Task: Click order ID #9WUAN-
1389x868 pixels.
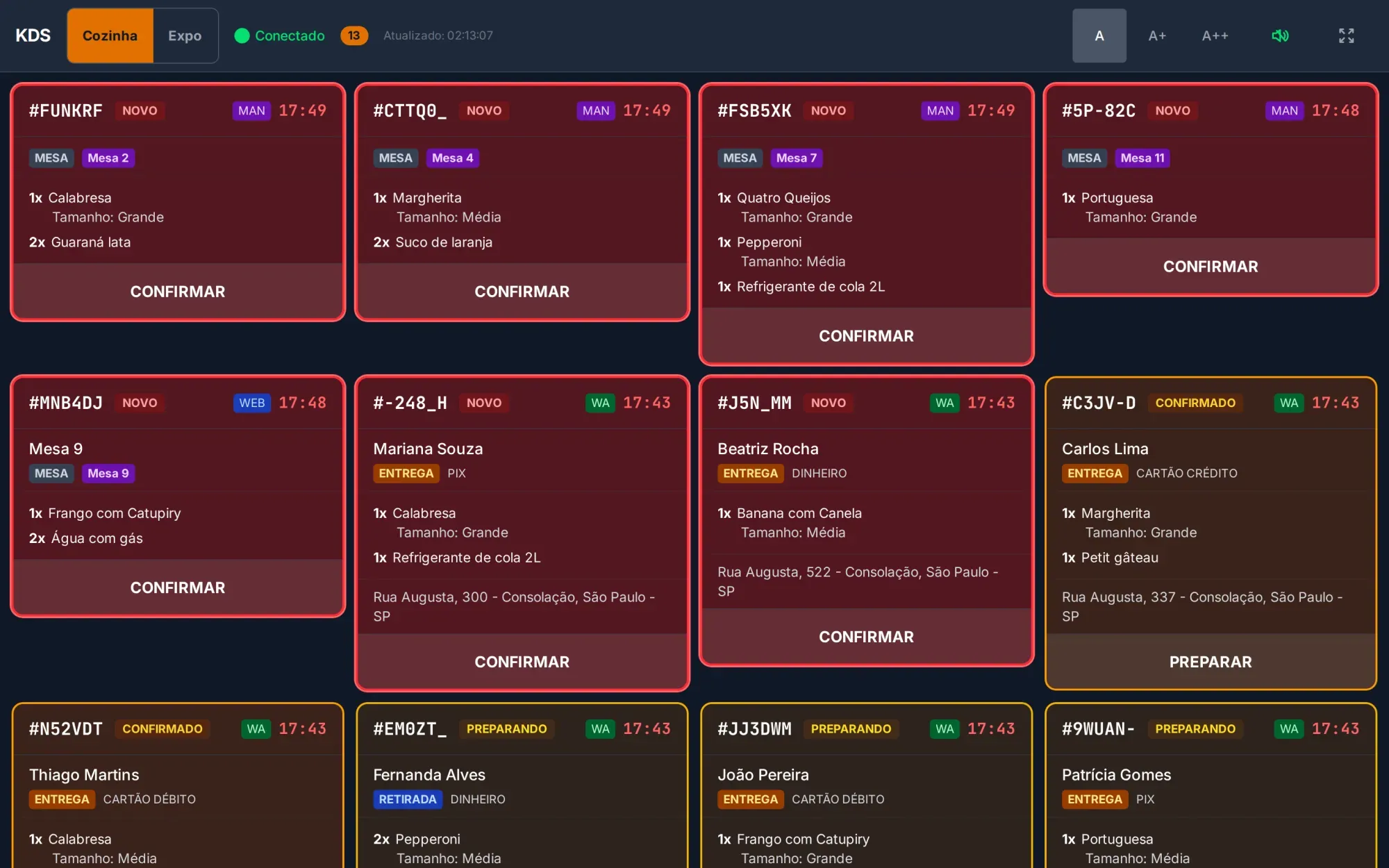Action: pyautogui.click(x=1099, y=729)
